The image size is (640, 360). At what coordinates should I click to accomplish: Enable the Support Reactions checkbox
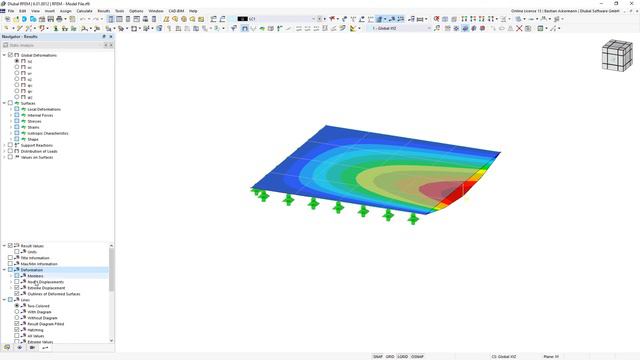click(x=11, y=145)
